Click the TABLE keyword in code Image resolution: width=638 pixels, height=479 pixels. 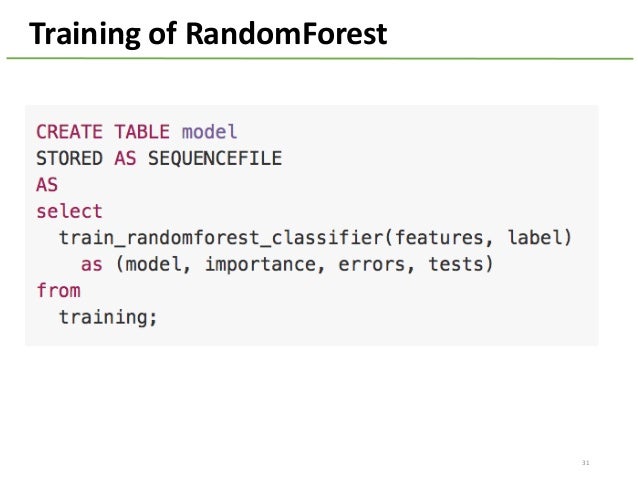tap(142, 132)
